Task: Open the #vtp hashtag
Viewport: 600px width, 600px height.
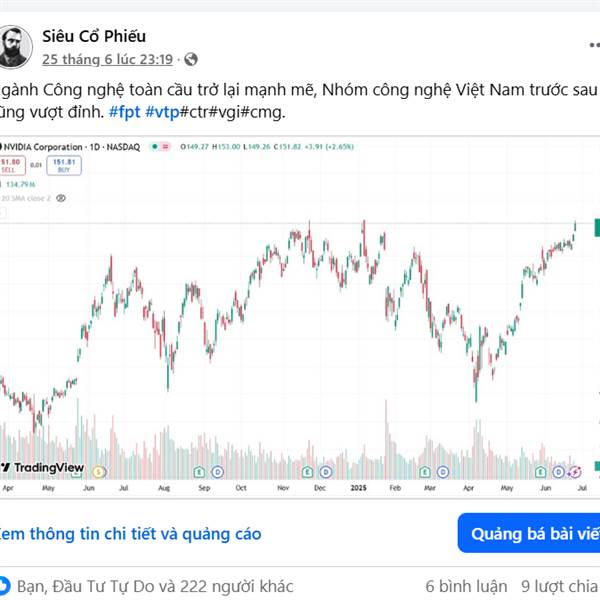Action: coord(162,112)
